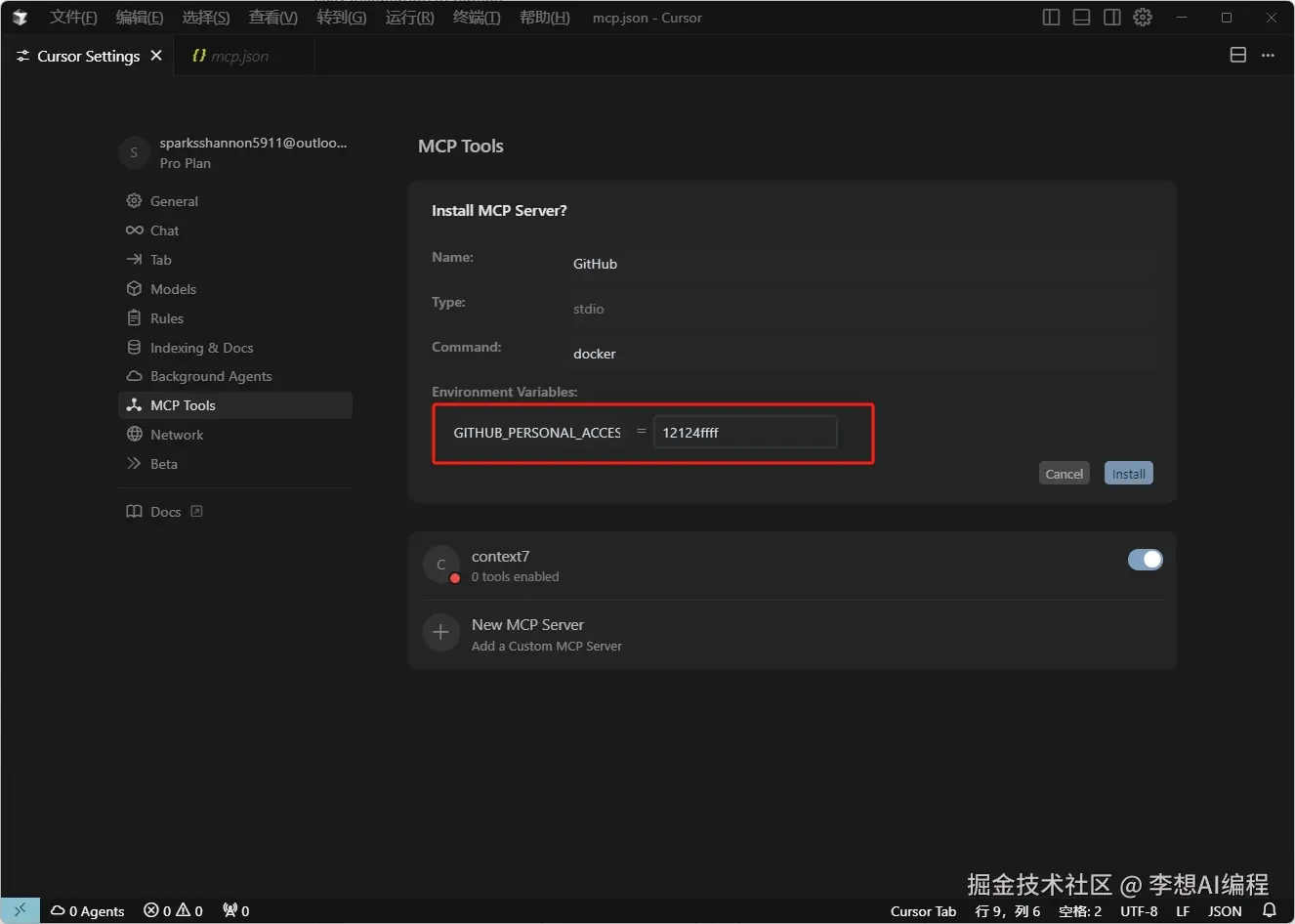Click the Name field showing GitHub
The image size is (1295, 924).
(x=859, y=264)
